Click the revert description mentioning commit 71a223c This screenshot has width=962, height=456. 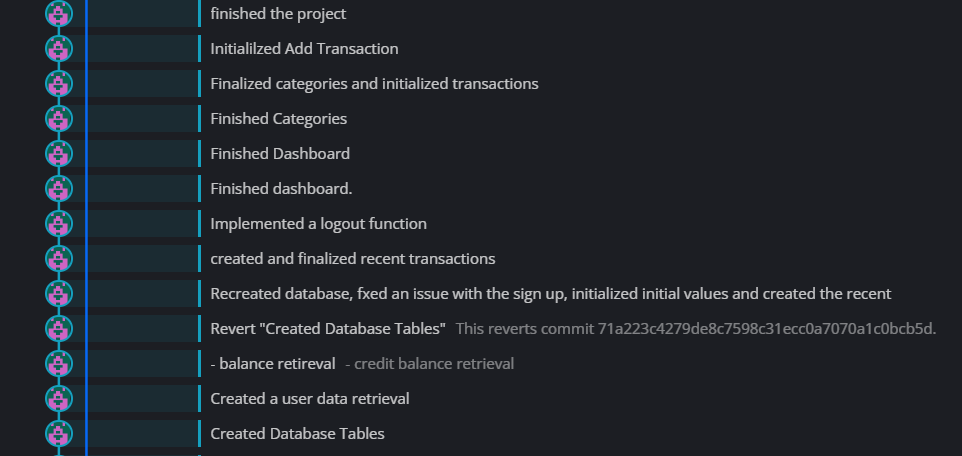(696, 329)
